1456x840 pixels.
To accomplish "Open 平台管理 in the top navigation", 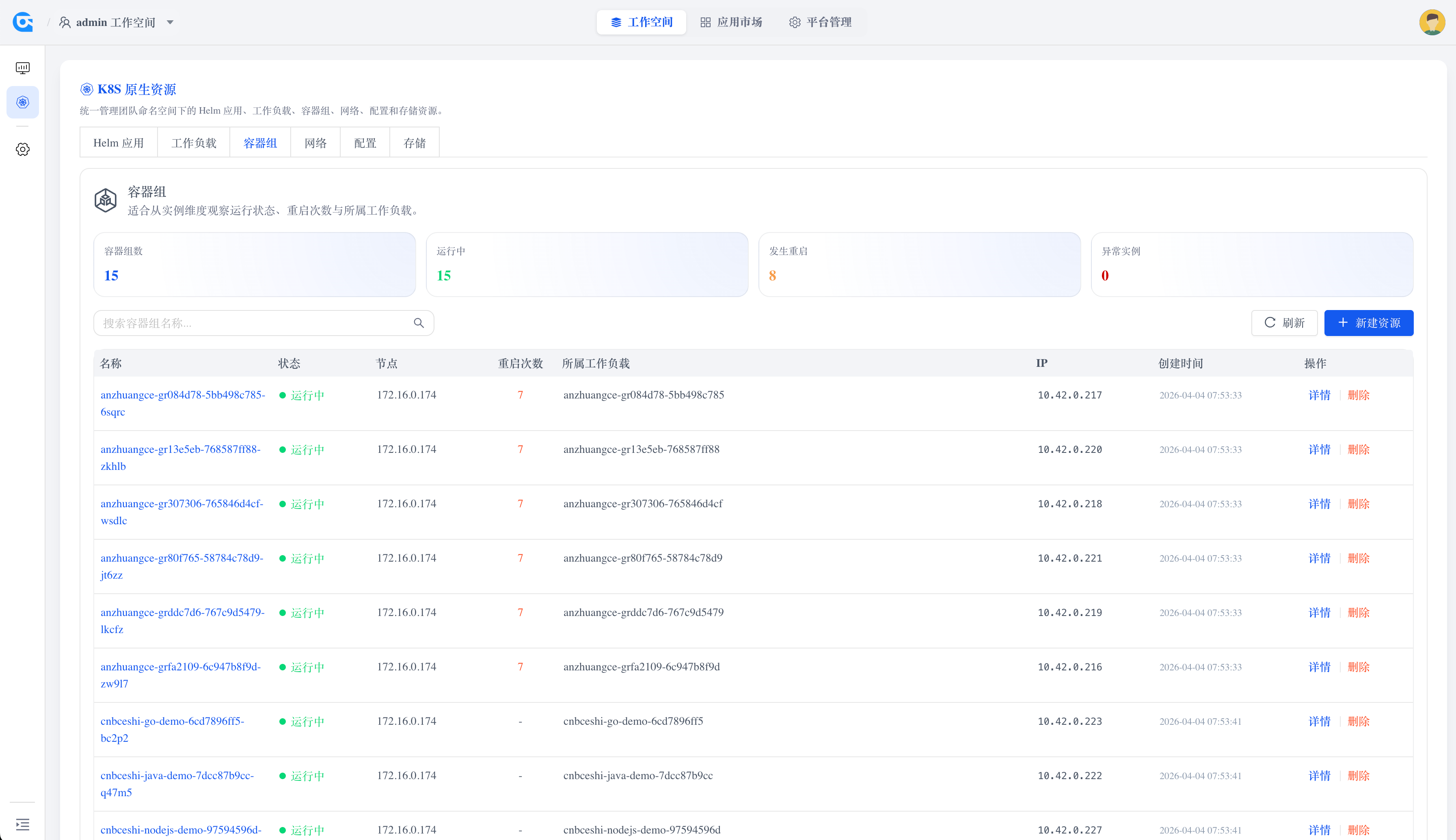I will 820,22.
